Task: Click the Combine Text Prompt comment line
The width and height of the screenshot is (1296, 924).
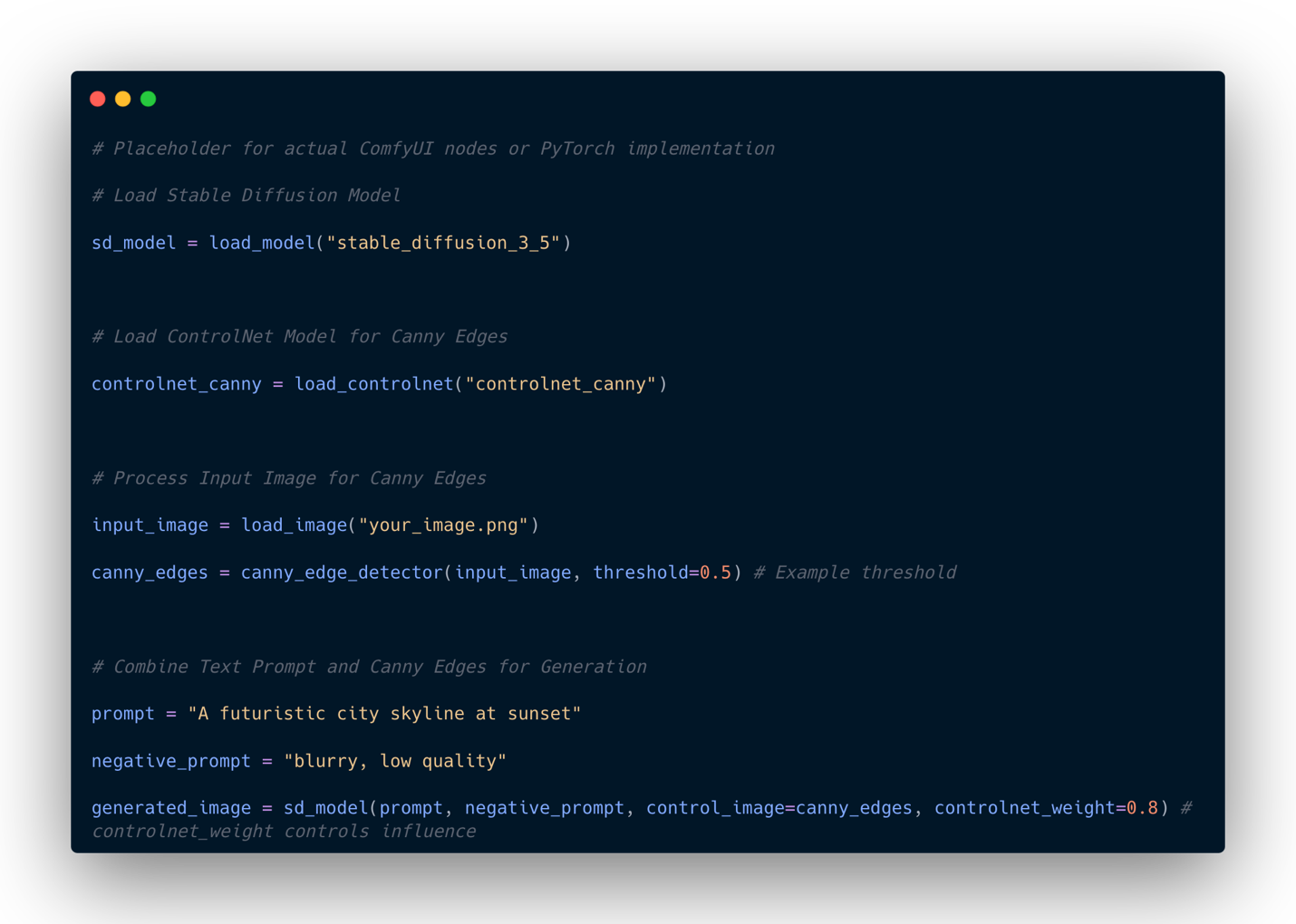Action: click(x=370, y=667)
